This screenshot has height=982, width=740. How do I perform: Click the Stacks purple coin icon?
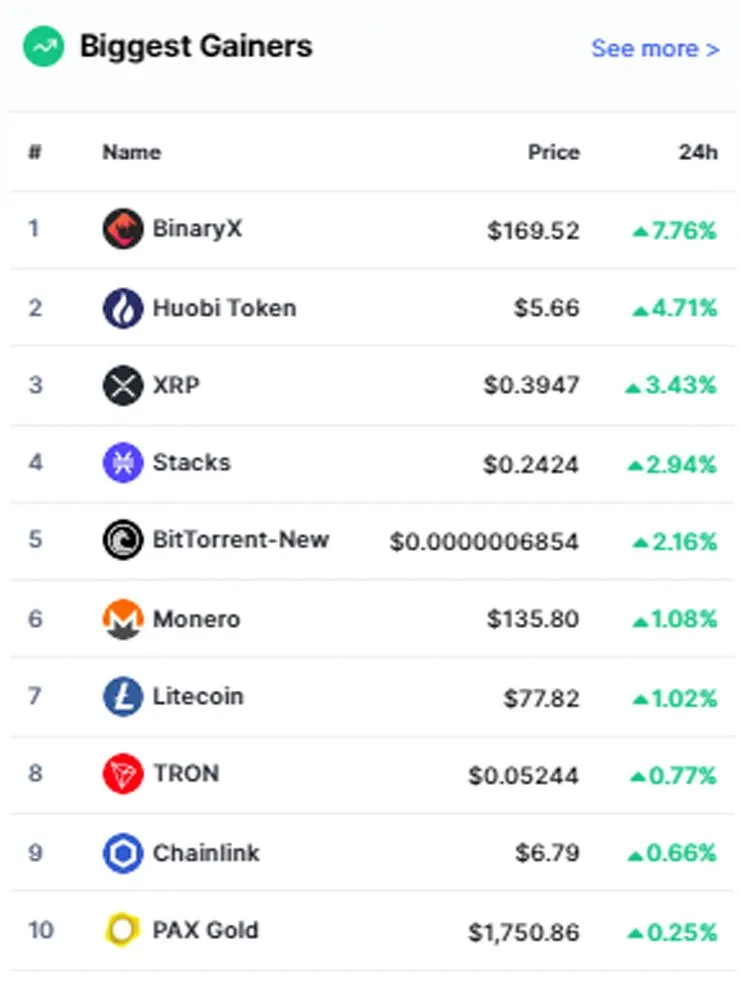click(x=123, y=463)
